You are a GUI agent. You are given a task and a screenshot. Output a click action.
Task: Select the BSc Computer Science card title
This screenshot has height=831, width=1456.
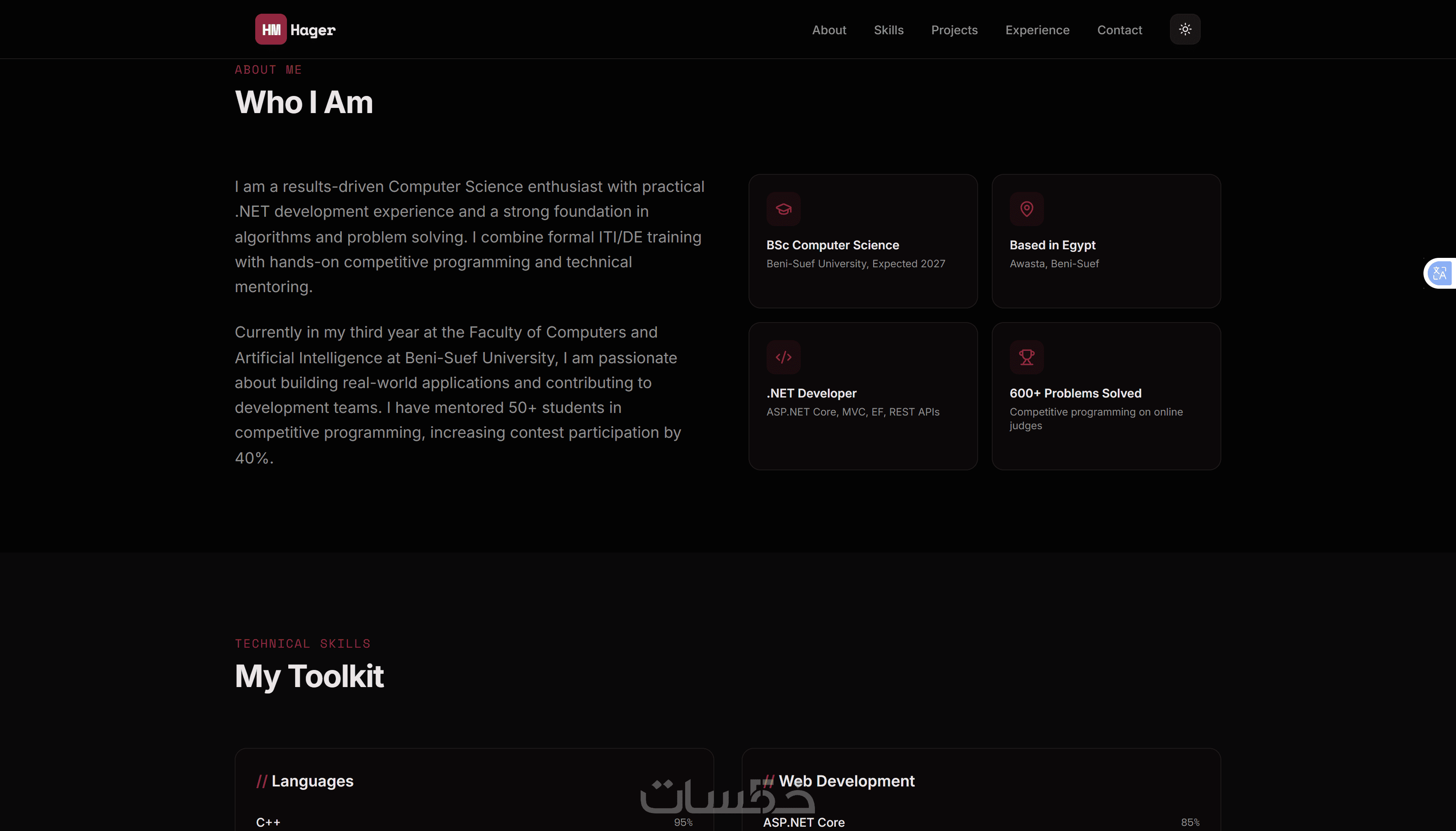click(x=832, y=245)
